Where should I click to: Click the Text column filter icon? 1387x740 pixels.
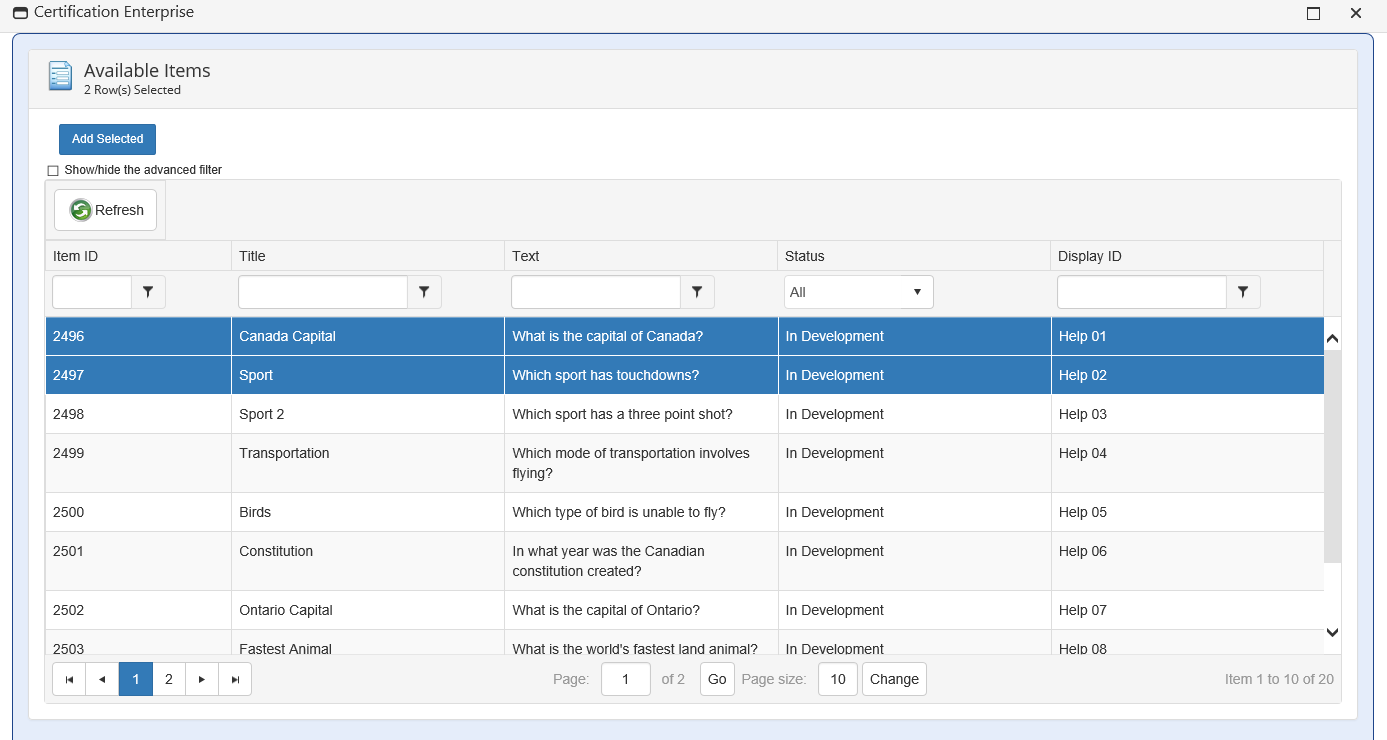[697, 292]
